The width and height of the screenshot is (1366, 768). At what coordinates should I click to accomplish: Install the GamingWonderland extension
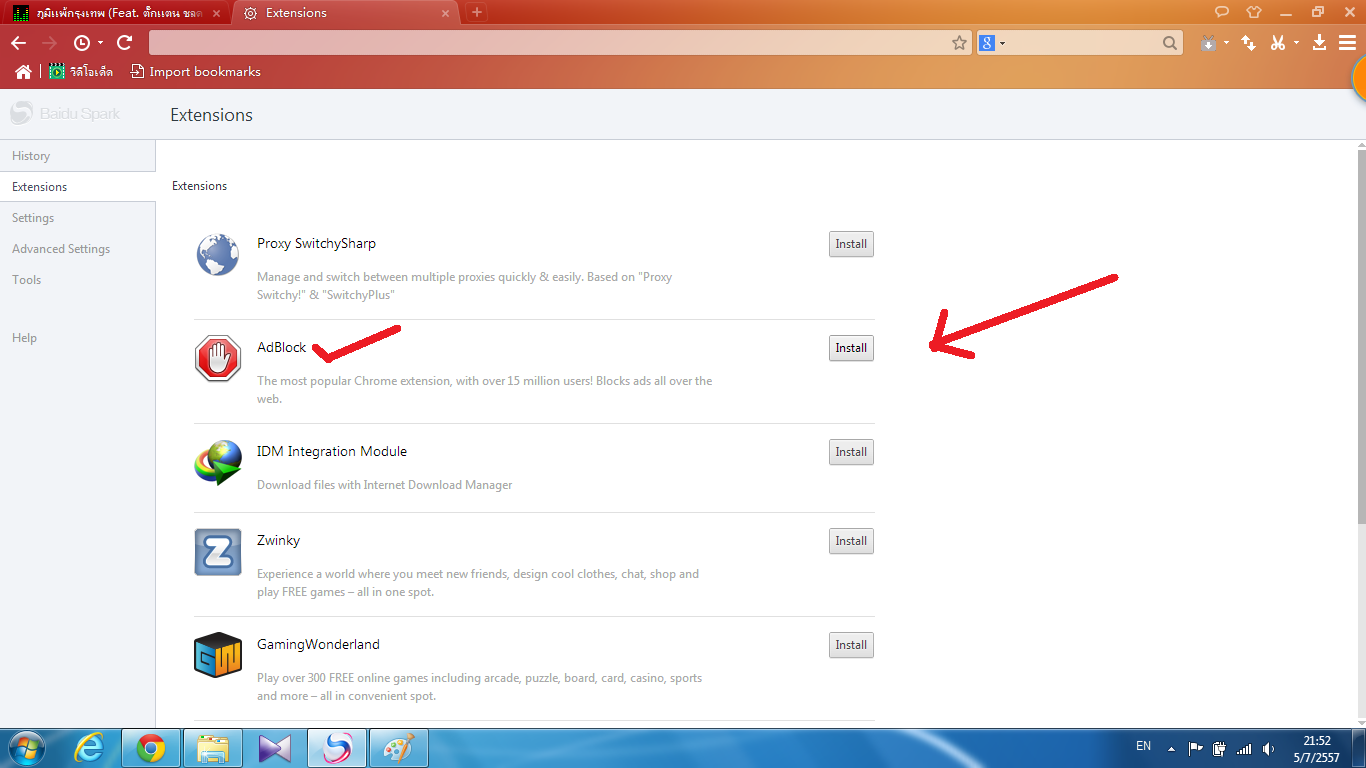(x=851, y=645)
